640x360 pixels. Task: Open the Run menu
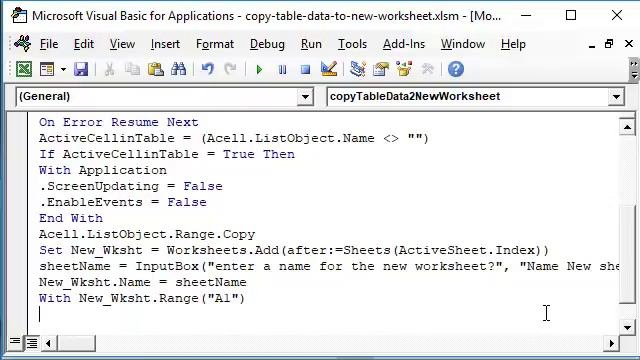311,44
